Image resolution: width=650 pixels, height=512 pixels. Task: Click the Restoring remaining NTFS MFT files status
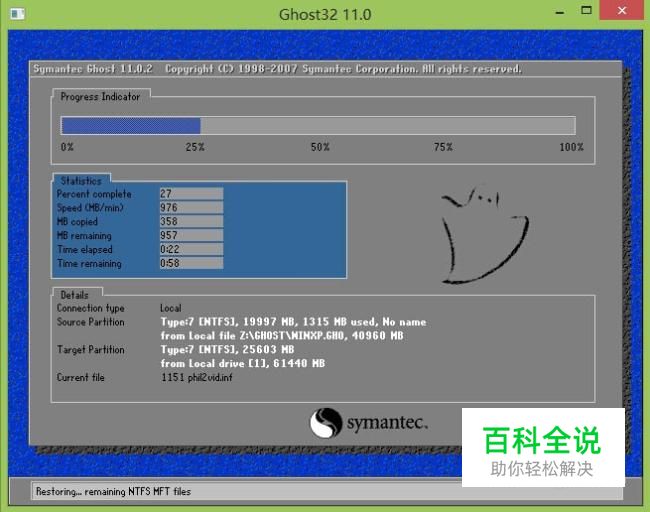click(x=113, y=492)
